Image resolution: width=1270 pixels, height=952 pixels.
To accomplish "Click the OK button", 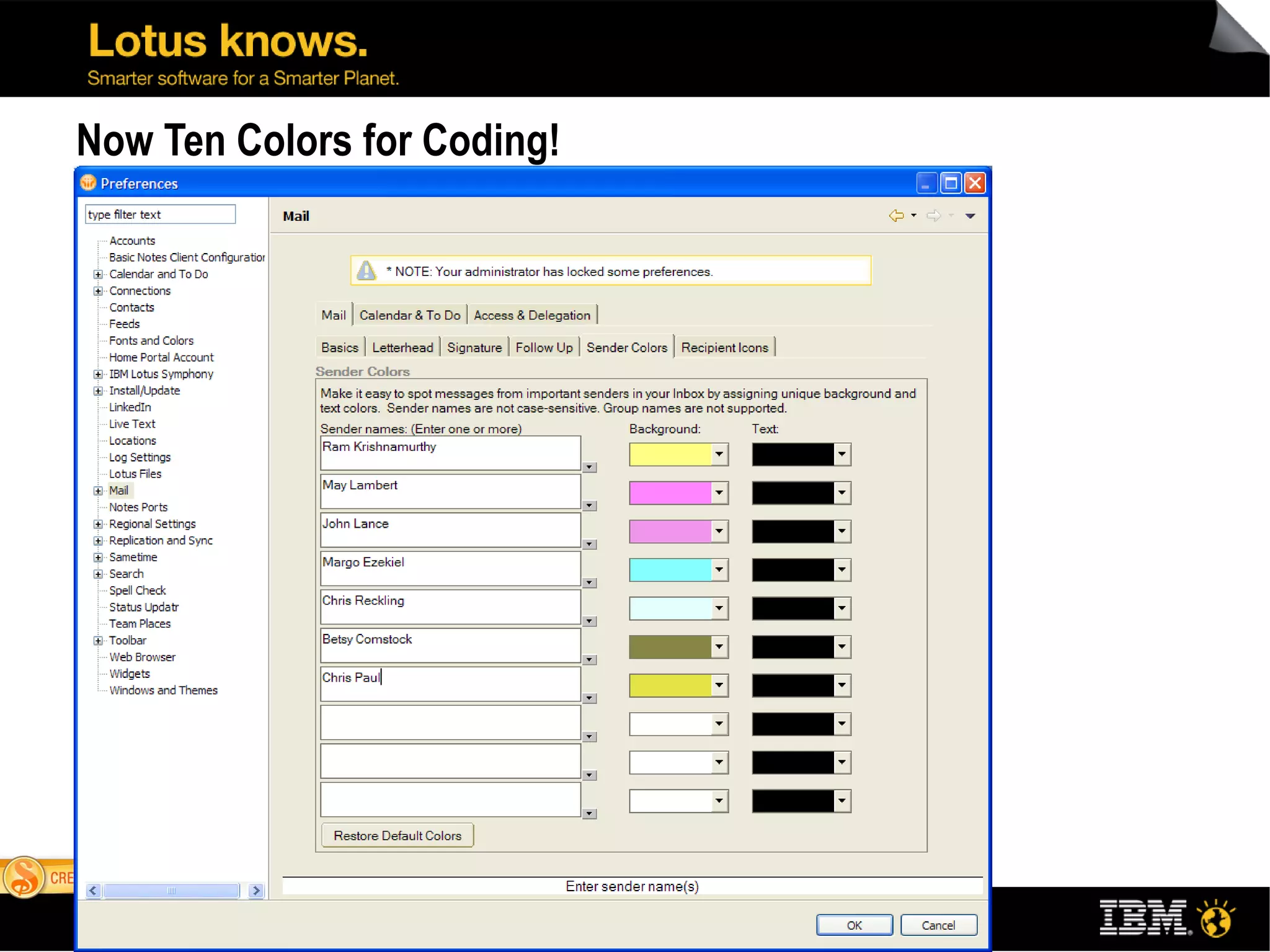I will tap(855, 925).
